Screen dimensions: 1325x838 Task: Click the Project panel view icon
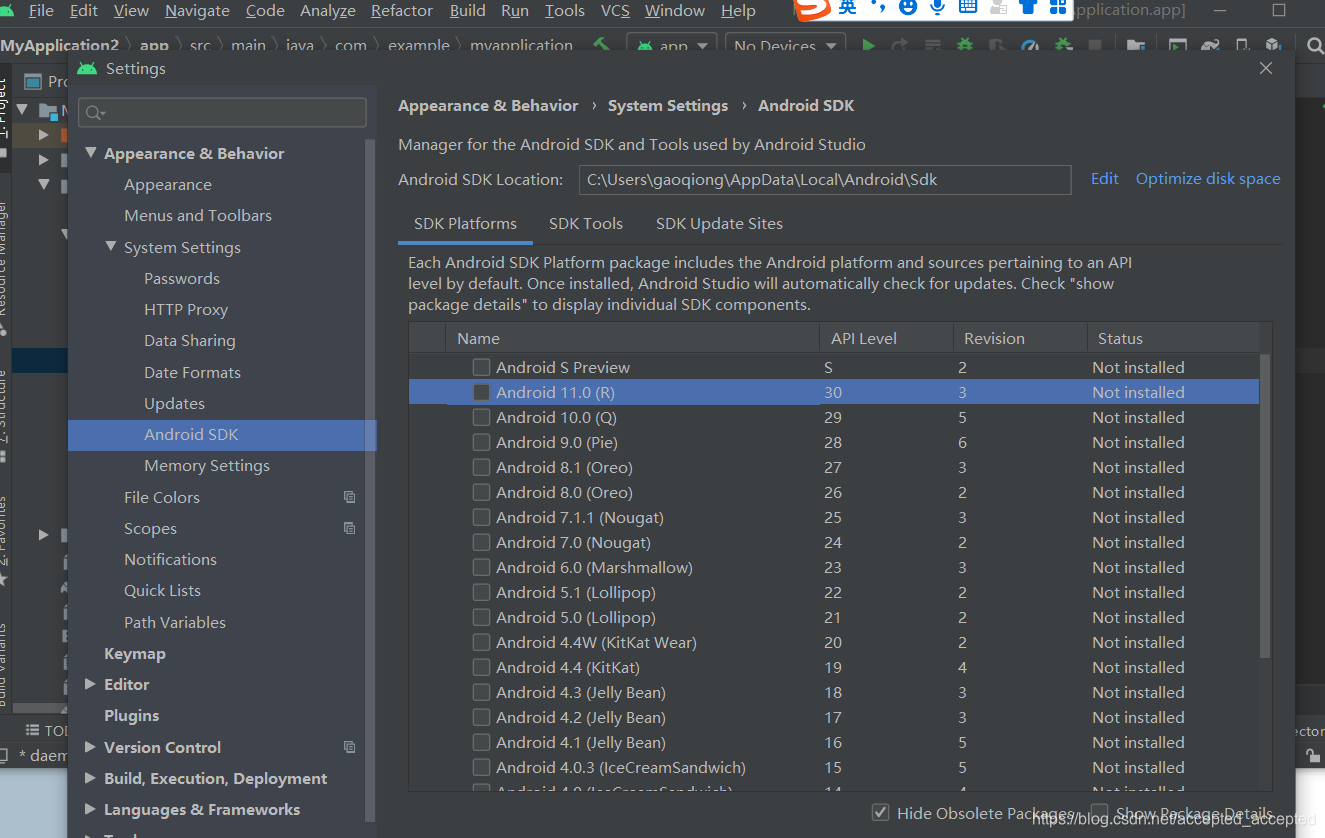[x=33, y=82]
